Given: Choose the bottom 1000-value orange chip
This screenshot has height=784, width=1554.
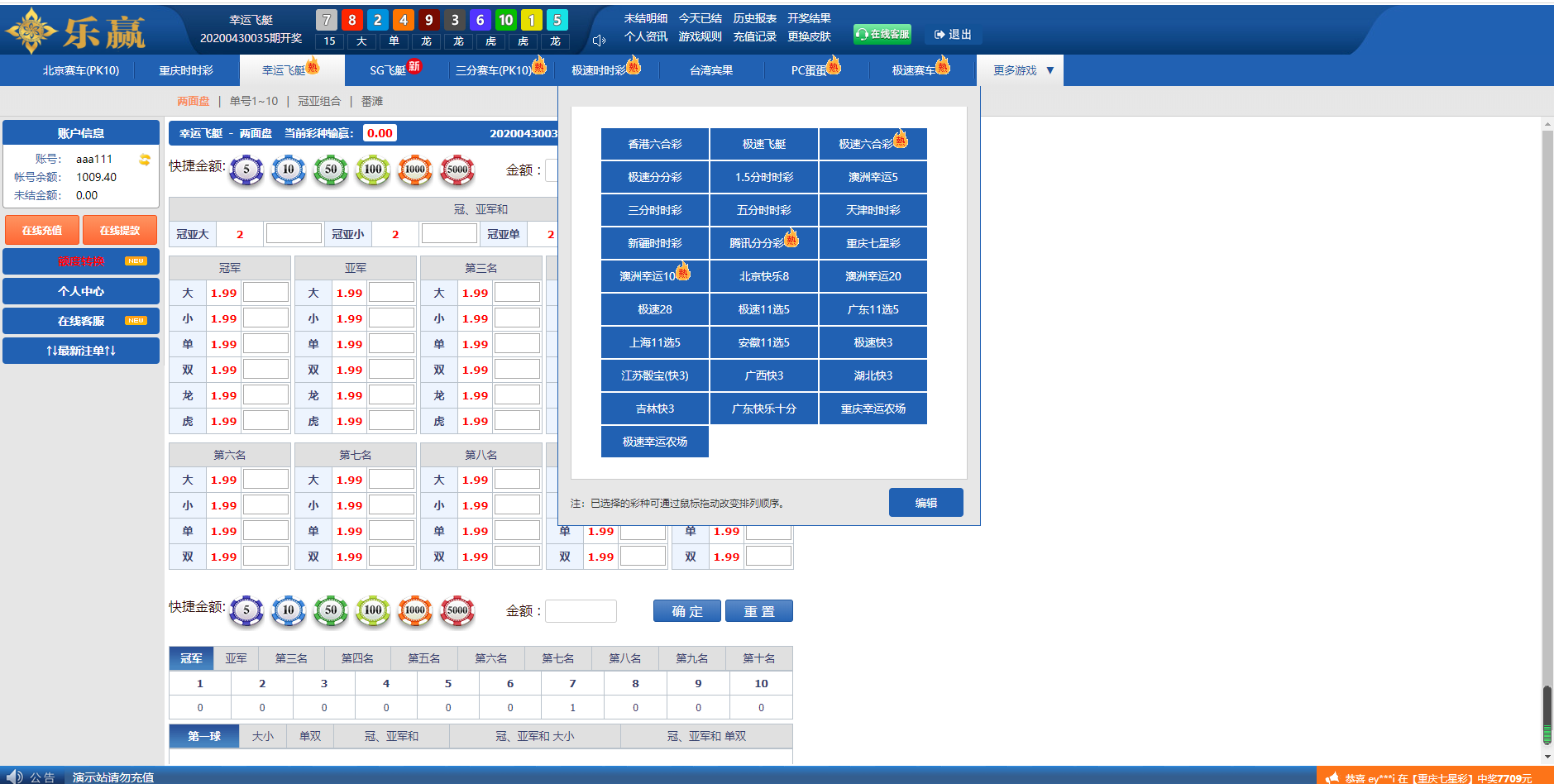Looking at the screenshot, I should [415, 610].
